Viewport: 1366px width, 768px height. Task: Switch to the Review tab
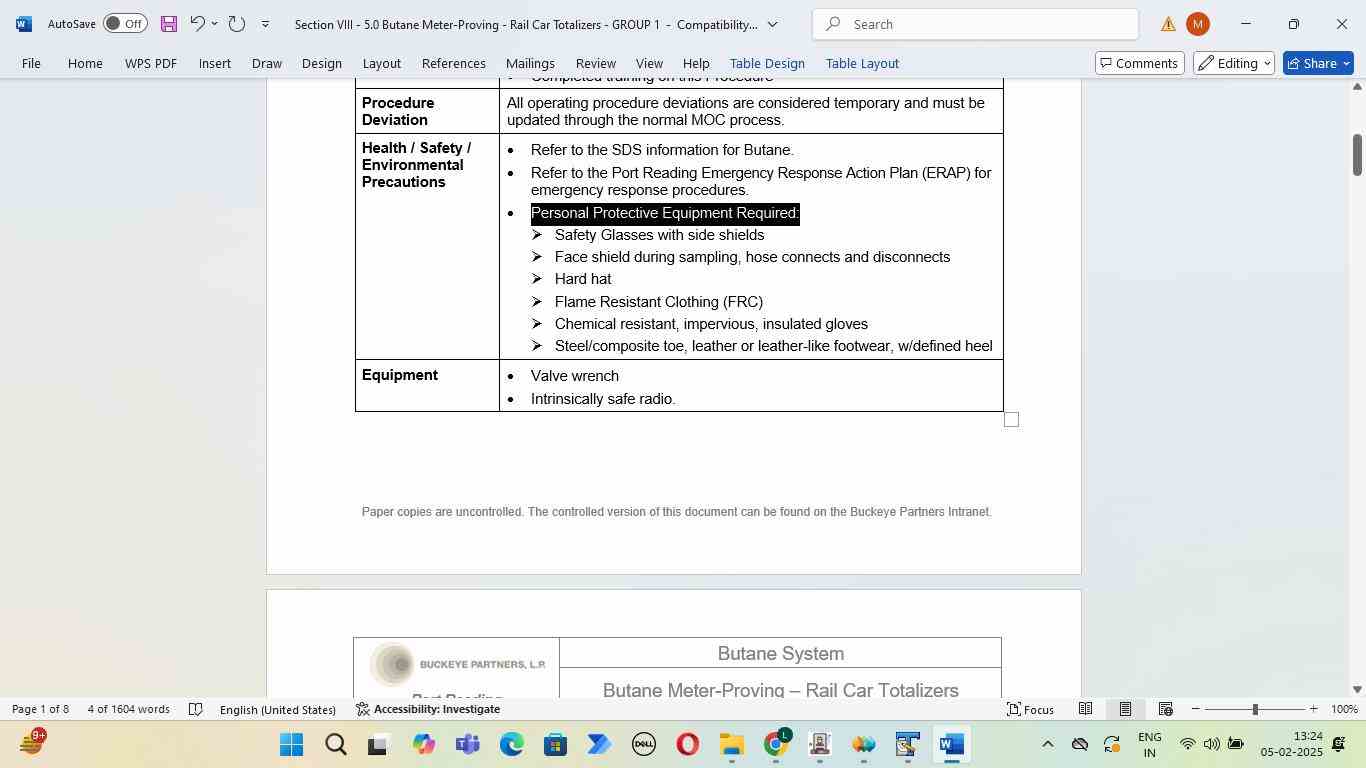point(596,63)
